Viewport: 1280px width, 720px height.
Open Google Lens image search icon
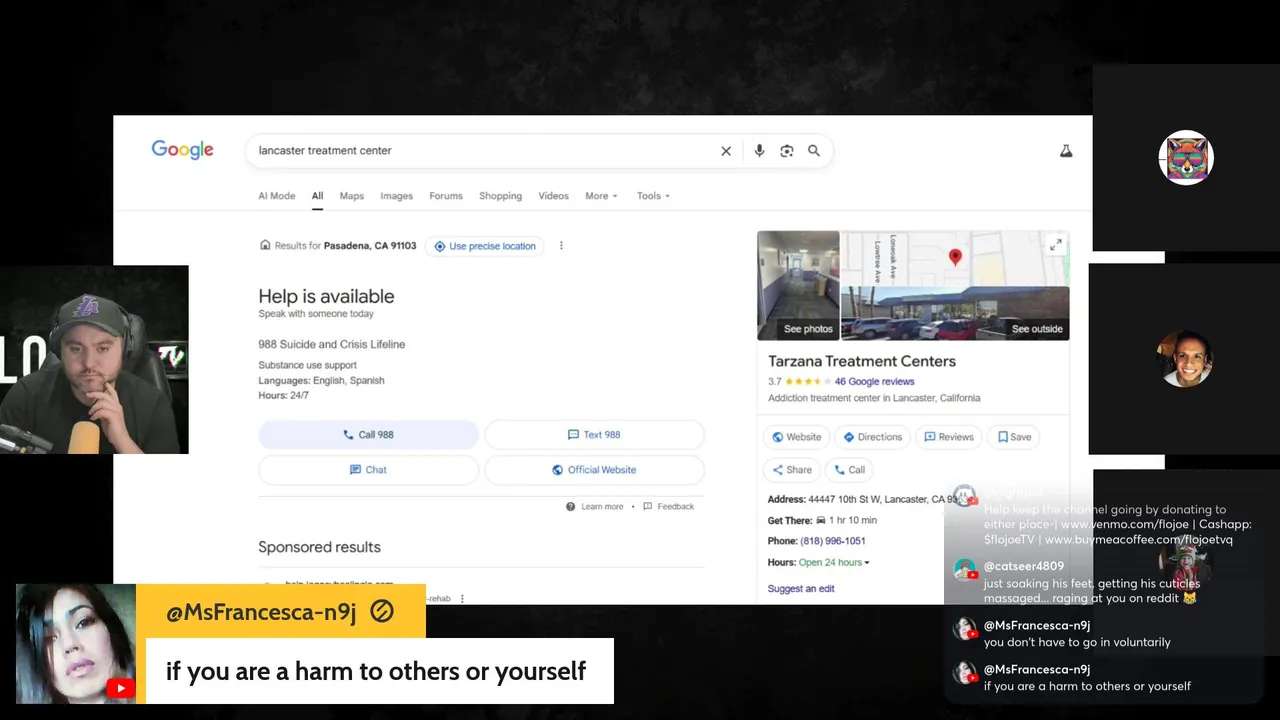pos(787,151)
